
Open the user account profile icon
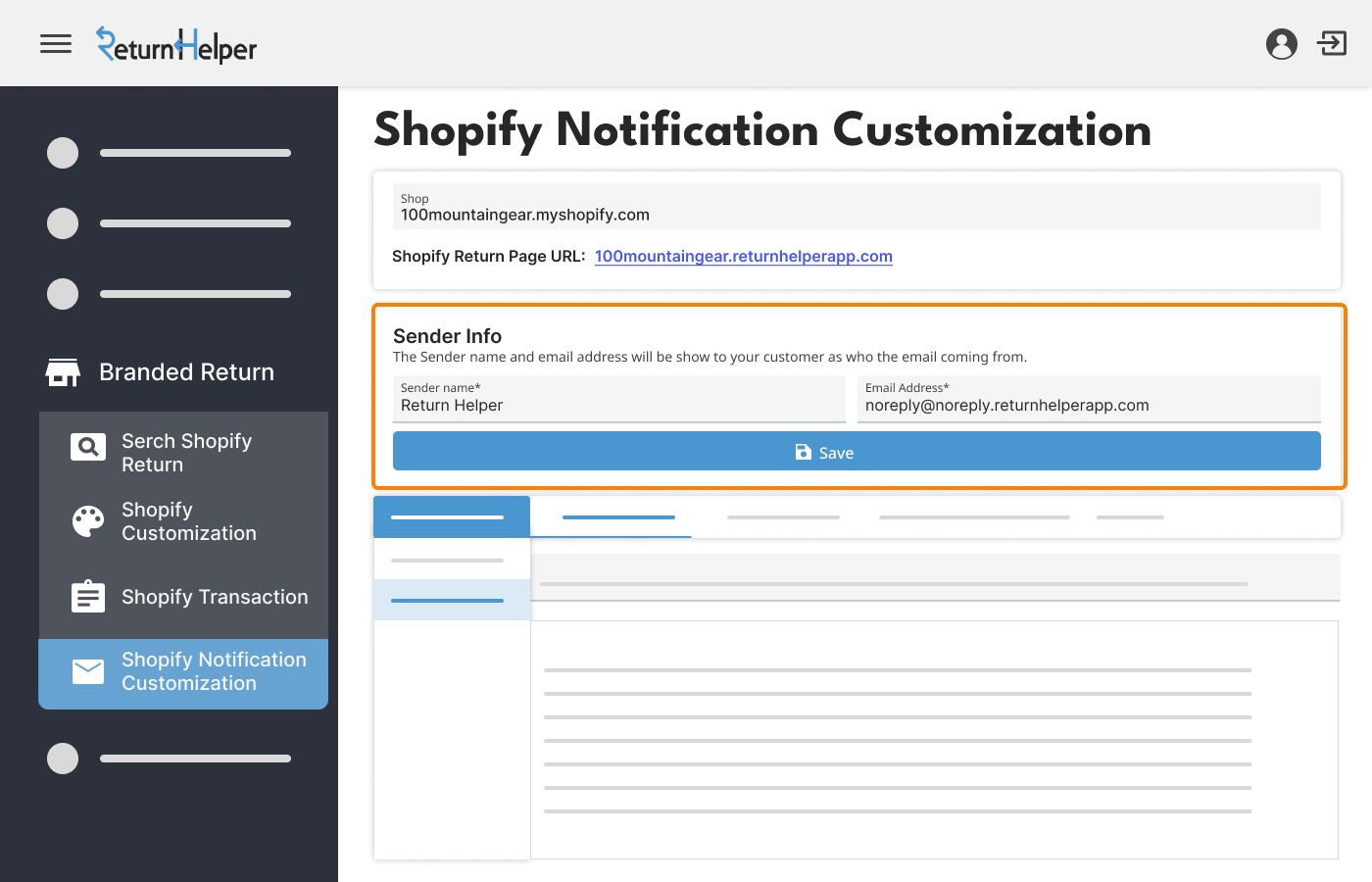pos(1282,44)
